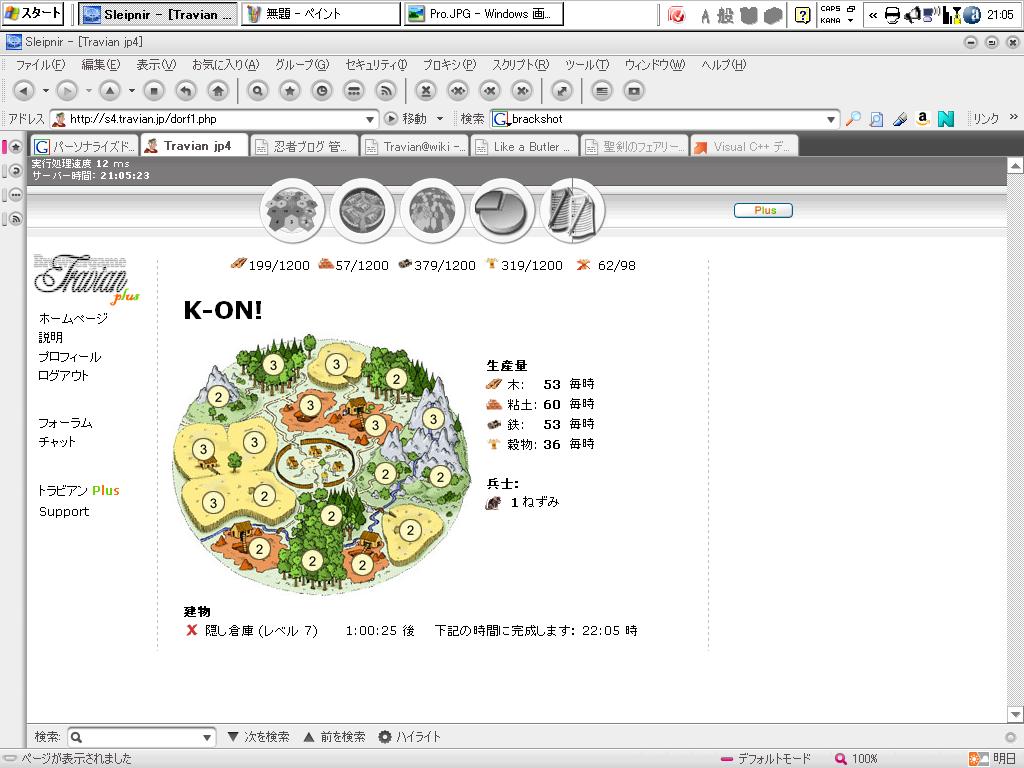Open the Search magnifier toolbar icon
Screen dimensions: 1024x768
pos(257,91)
